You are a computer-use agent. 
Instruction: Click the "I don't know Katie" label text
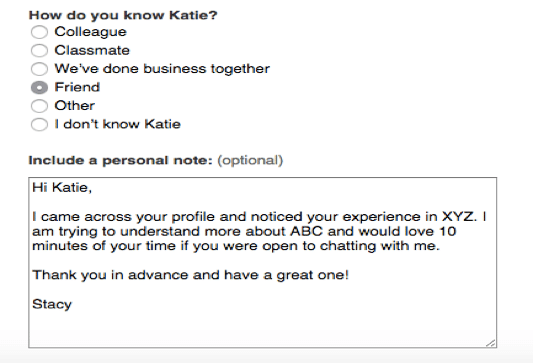(118, 124)
